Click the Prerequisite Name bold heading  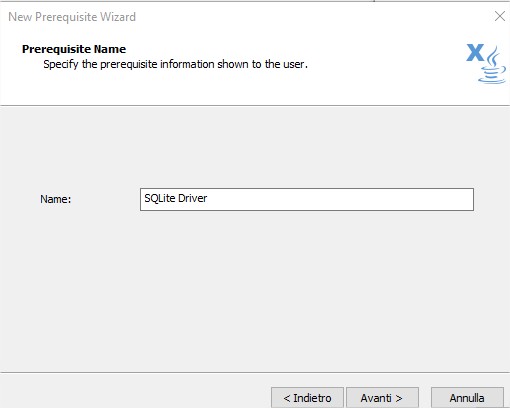(74, 49)
